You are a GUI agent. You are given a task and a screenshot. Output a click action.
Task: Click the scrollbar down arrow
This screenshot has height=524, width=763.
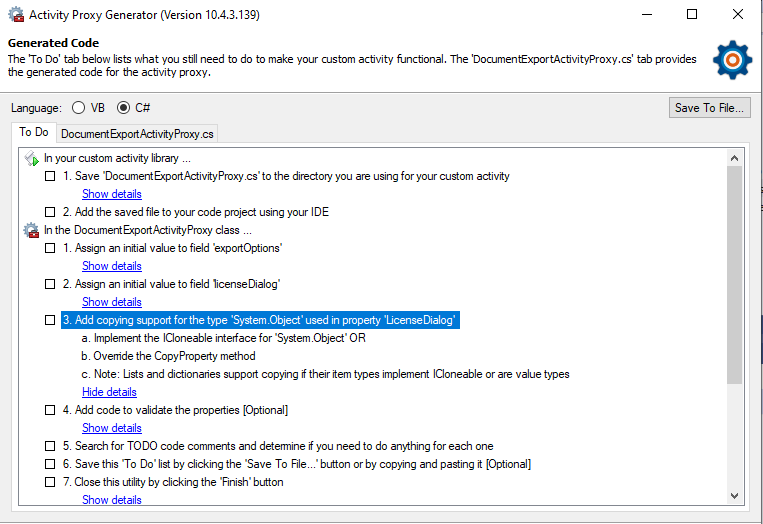pyautogui.click(x=734, y=496)
